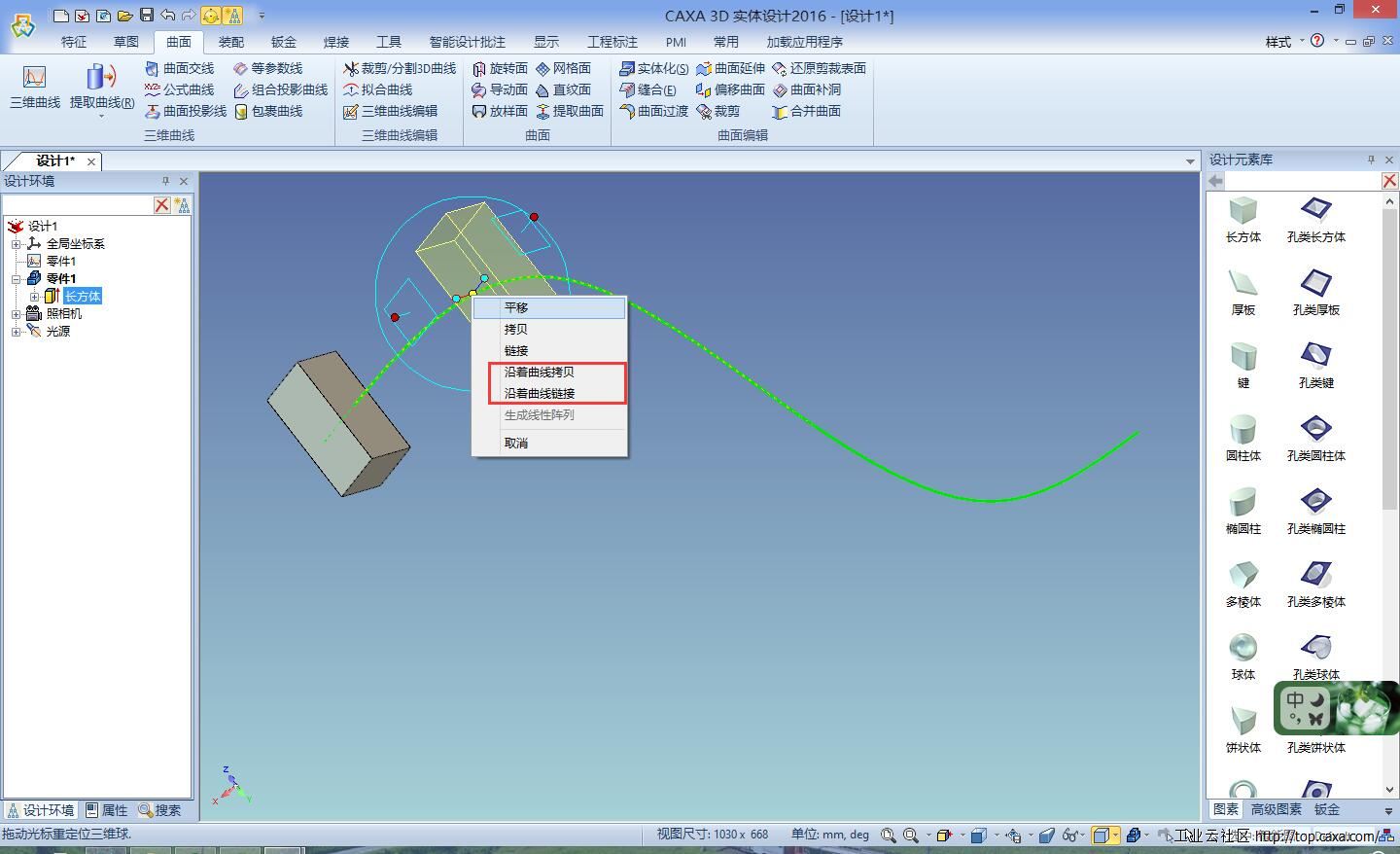Use the 裁剪 surface trim tool
The height and width of the screenshot is (854, 1400).
coord(717,111)
